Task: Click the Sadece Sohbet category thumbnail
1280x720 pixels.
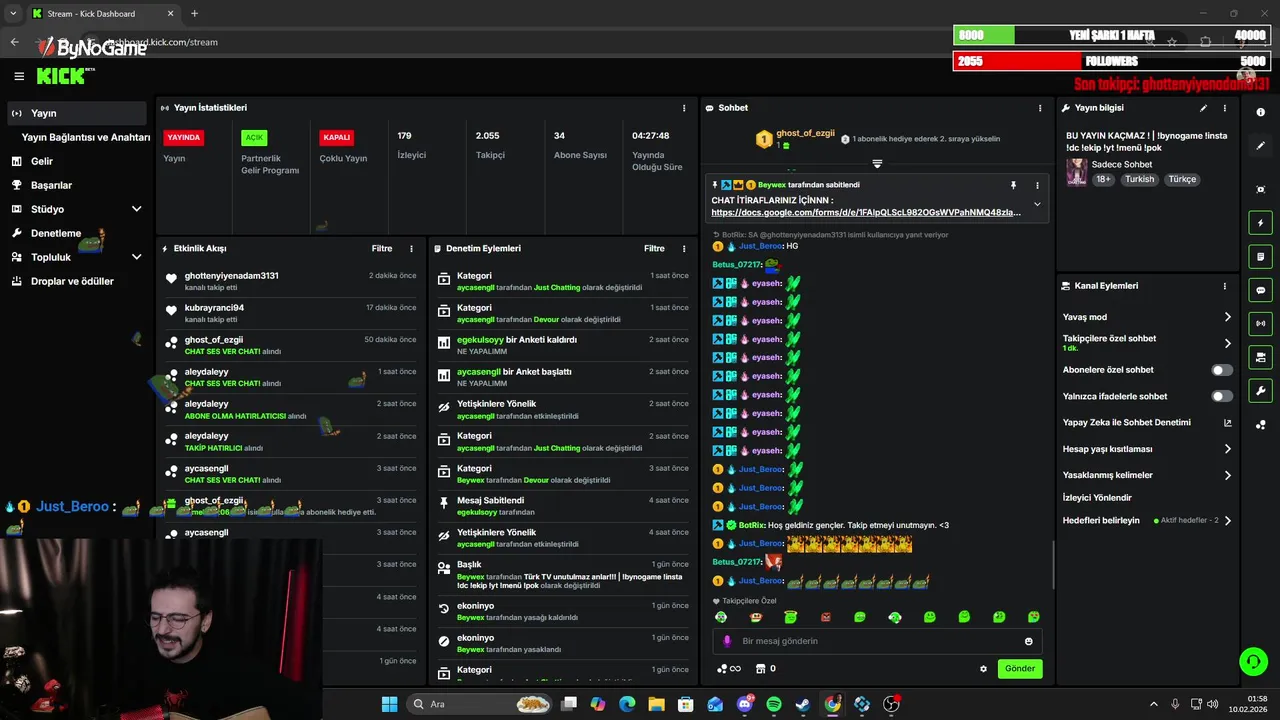Action: (1076, 172)
